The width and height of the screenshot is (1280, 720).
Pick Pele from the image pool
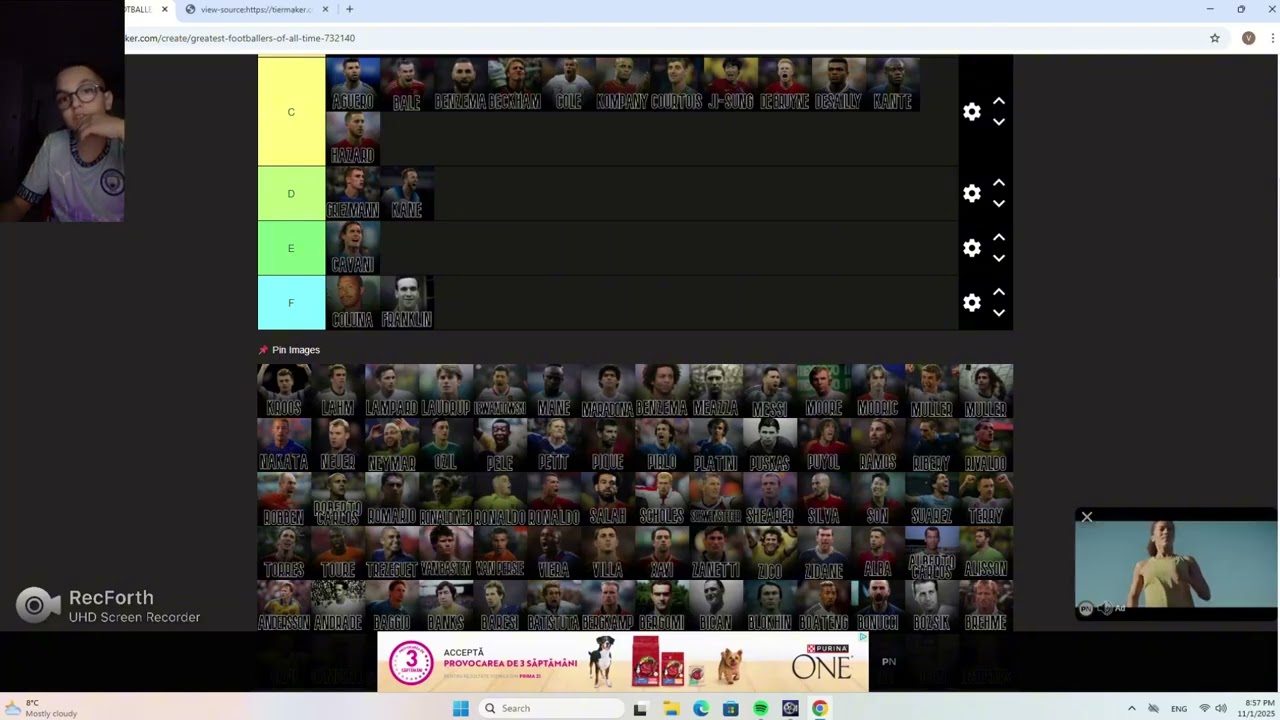tap(500, 445)
